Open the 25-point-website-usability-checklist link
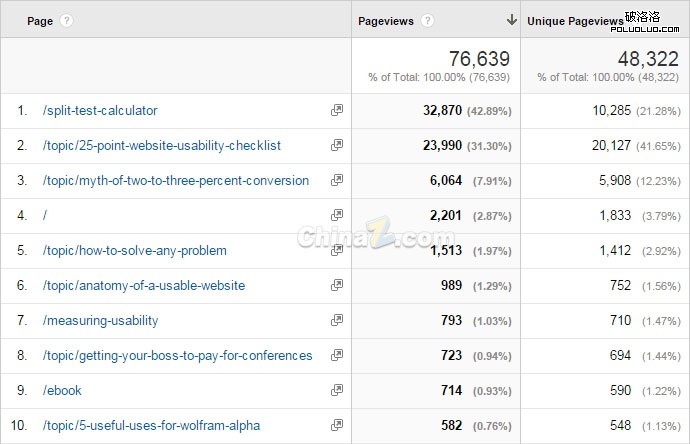The height and width of the screenshot is (444, 690). pyautogui.click(x=162, y=146)
